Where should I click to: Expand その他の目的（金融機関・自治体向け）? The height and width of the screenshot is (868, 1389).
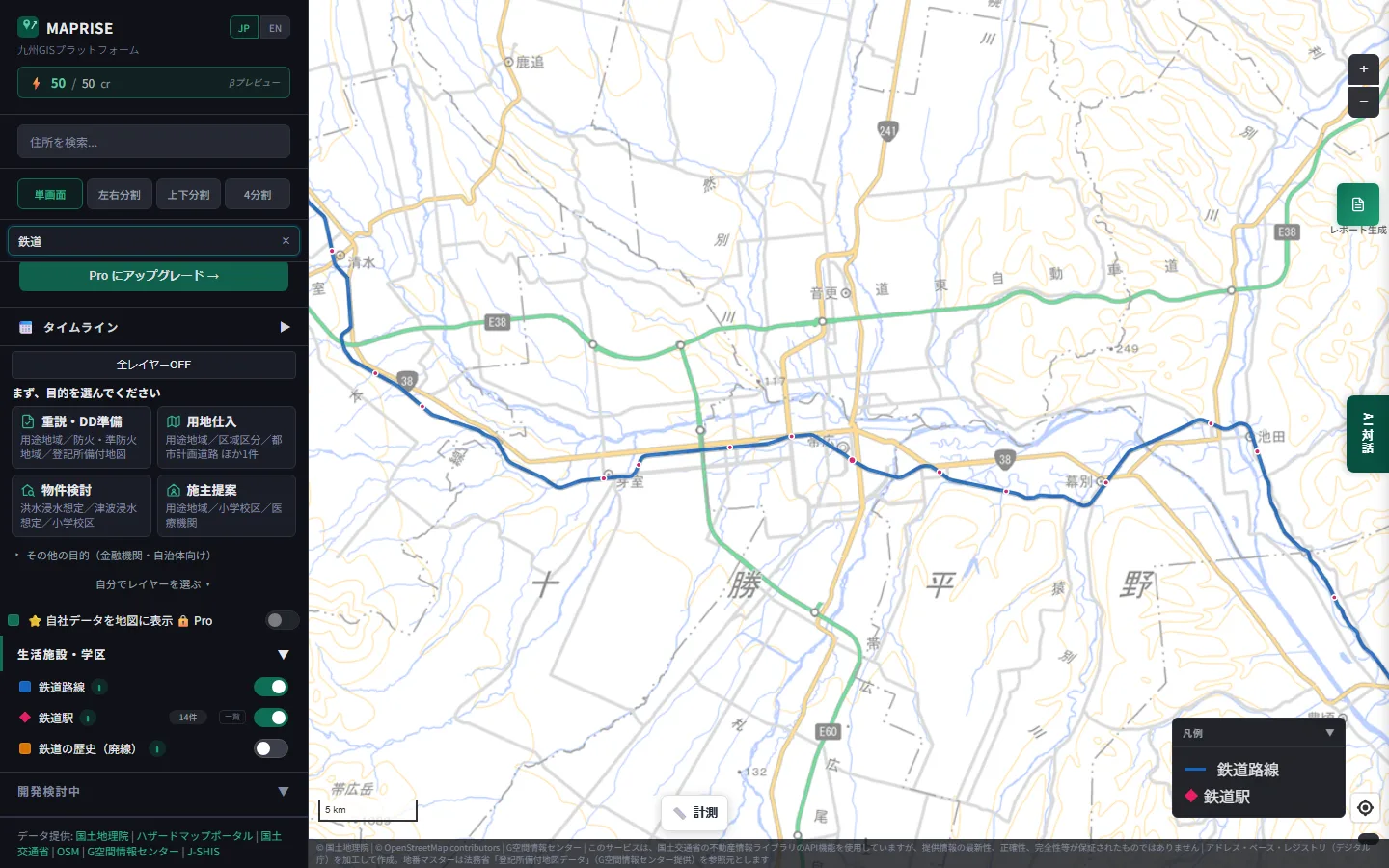click(113, 556)
